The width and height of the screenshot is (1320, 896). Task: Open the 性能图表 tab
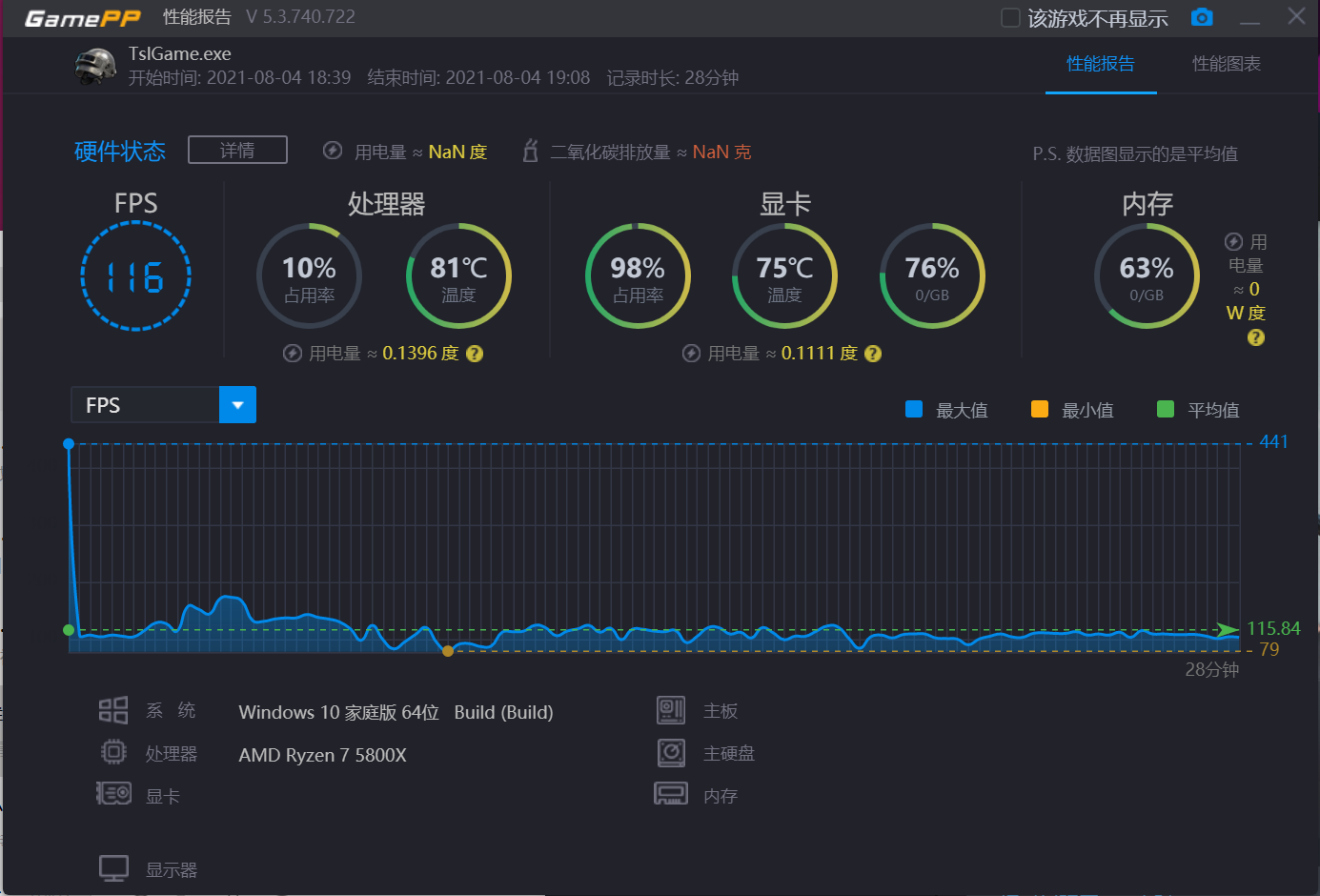[1227, 64]
